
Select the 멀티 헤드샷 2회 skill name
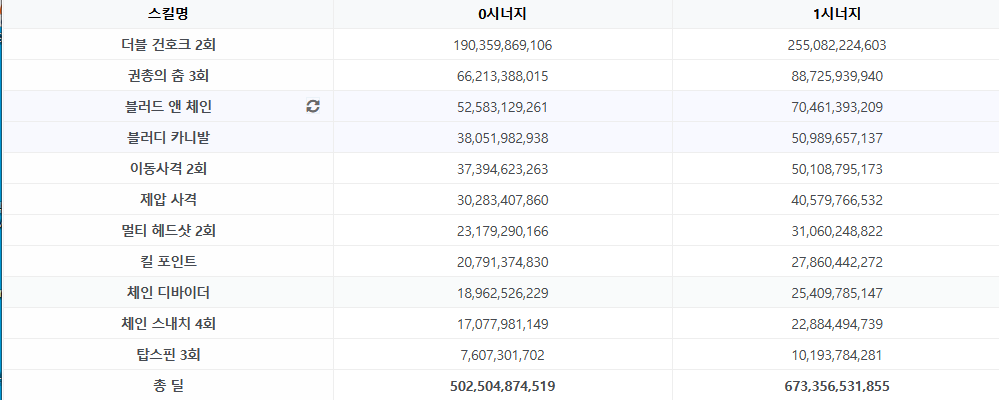click(168, 231)
